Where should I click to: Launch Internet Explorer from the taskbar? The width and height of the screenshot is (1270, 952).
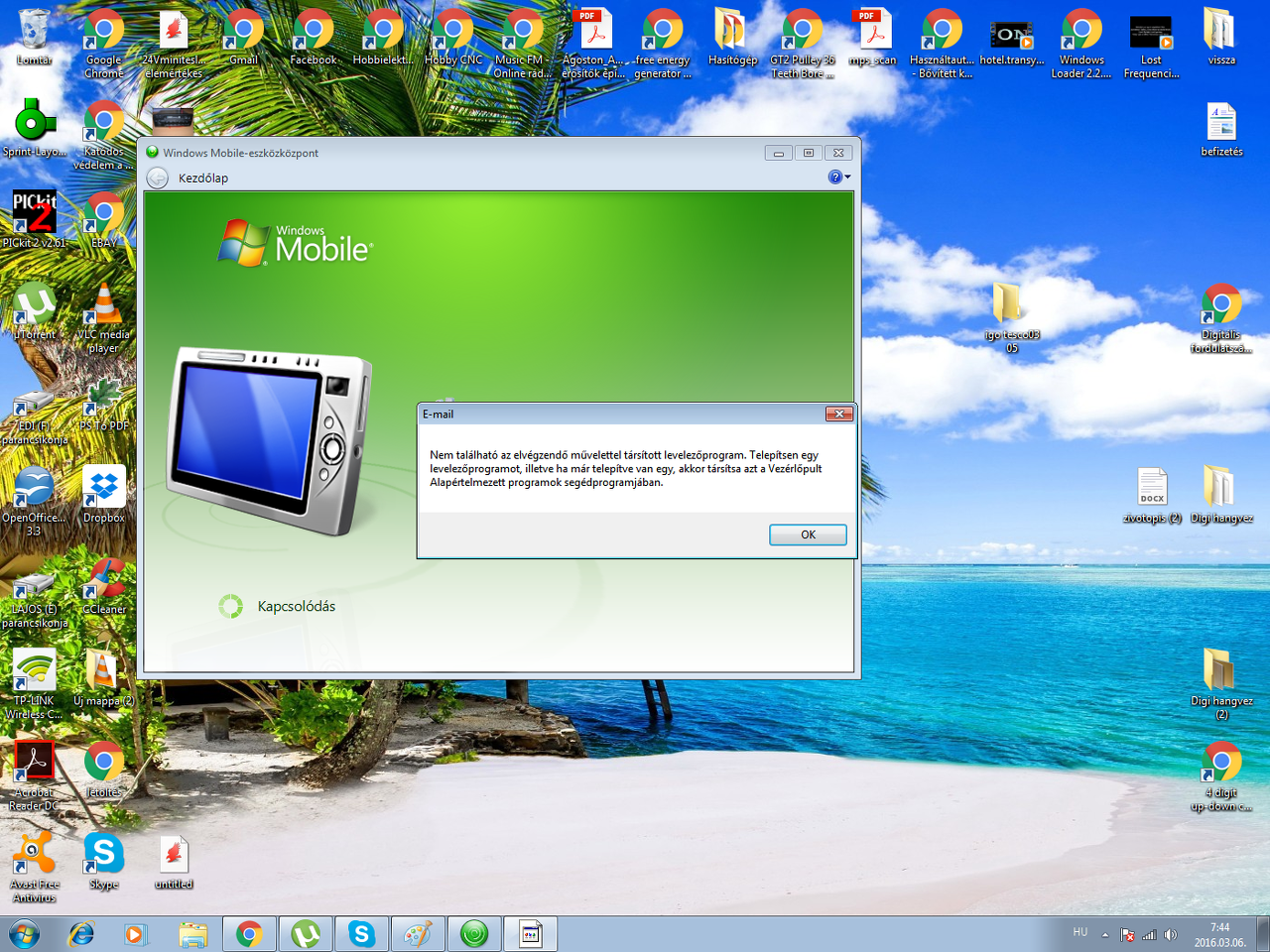pos(80,934)
